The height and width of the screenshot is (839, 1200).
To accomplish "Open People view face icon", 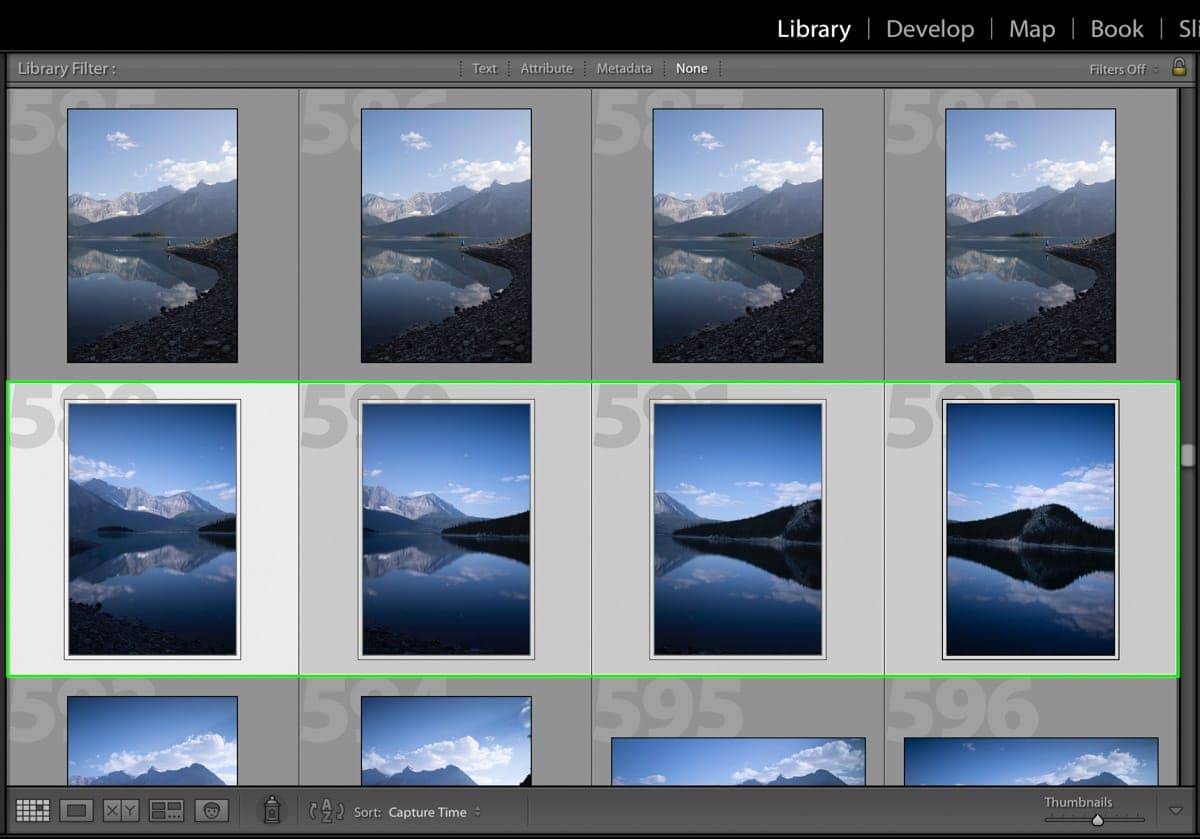I will [x=211, y=811].
